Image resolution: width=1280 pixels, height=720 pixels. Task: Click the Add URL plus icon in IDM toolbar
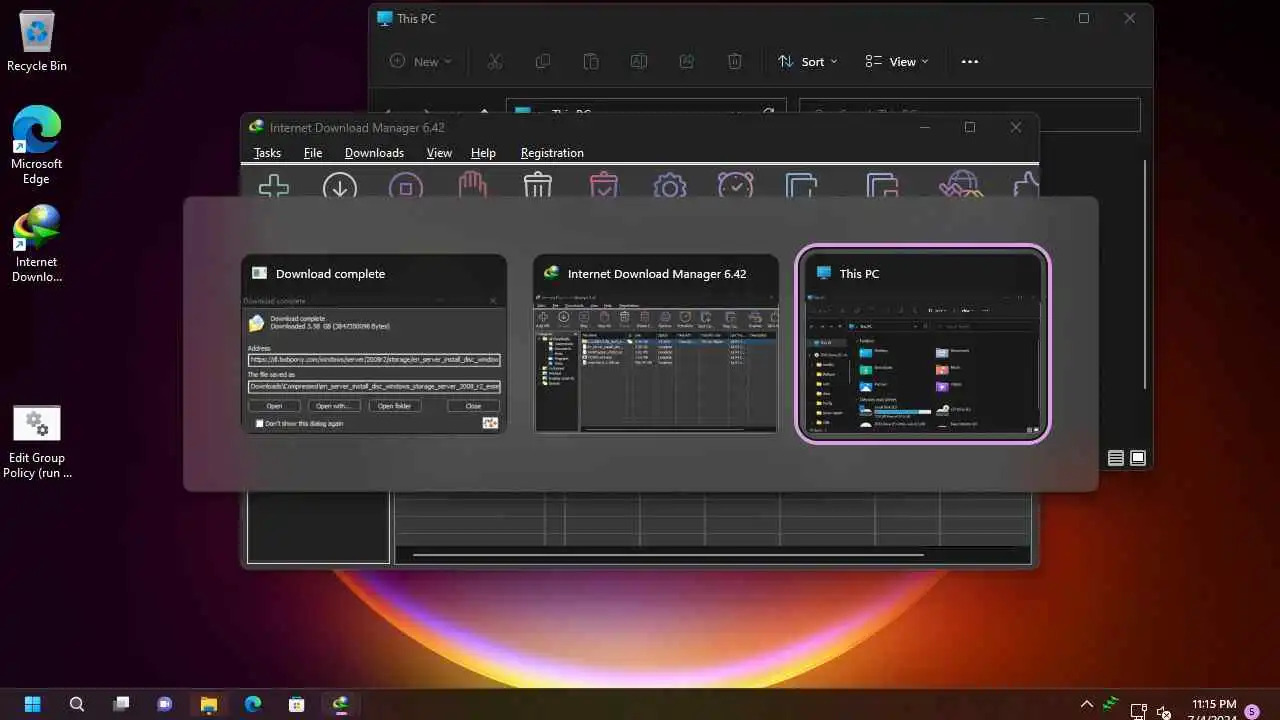[x=274, y=186]
